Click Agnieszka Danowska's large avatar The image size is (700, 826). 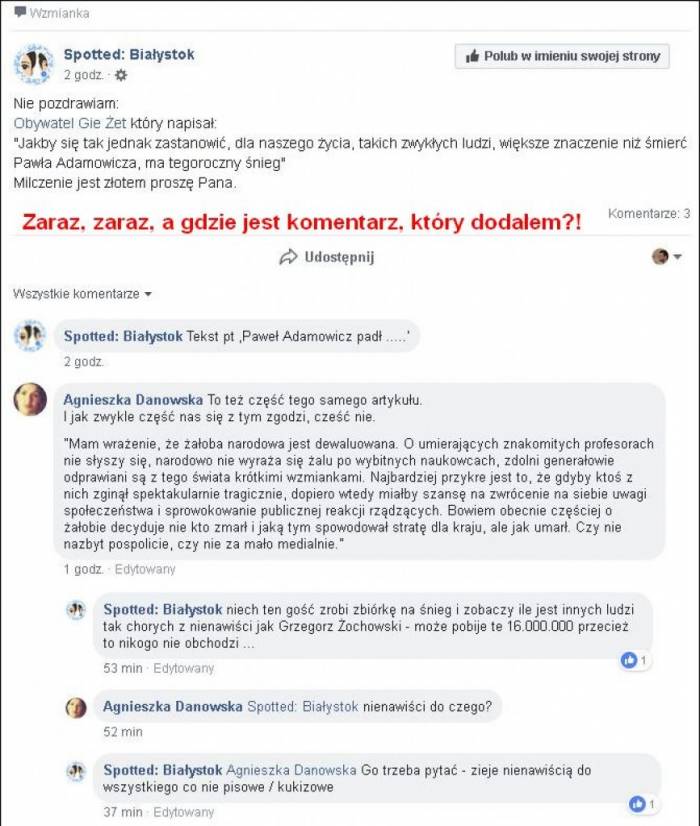tap(30, 399)
